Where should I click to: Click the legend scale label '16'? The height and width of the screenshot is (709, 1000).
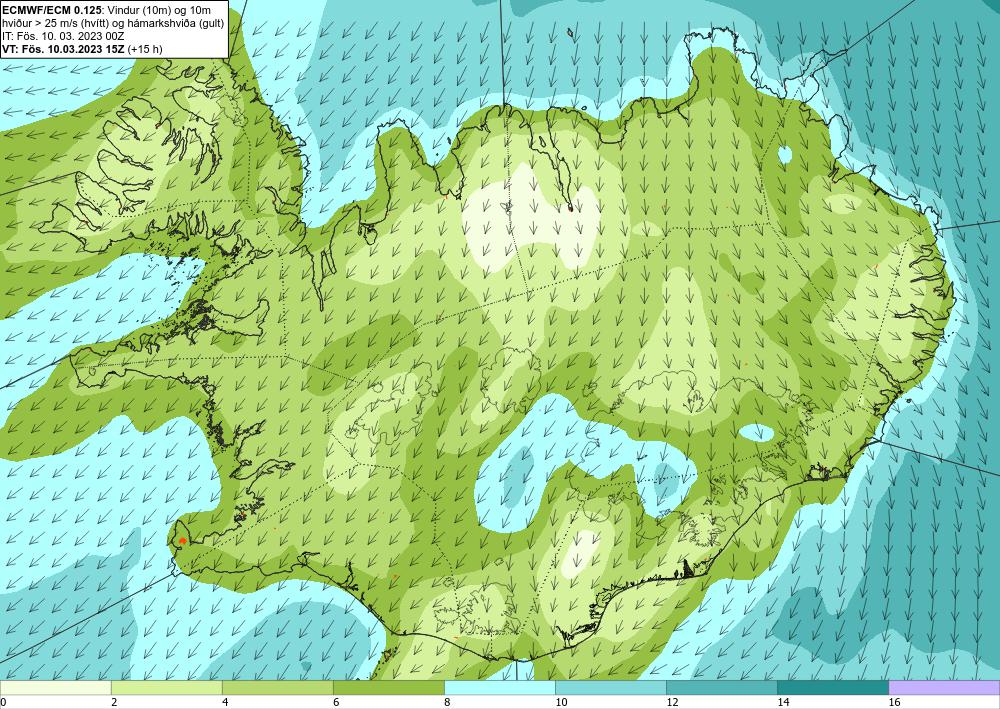(895, 703)
